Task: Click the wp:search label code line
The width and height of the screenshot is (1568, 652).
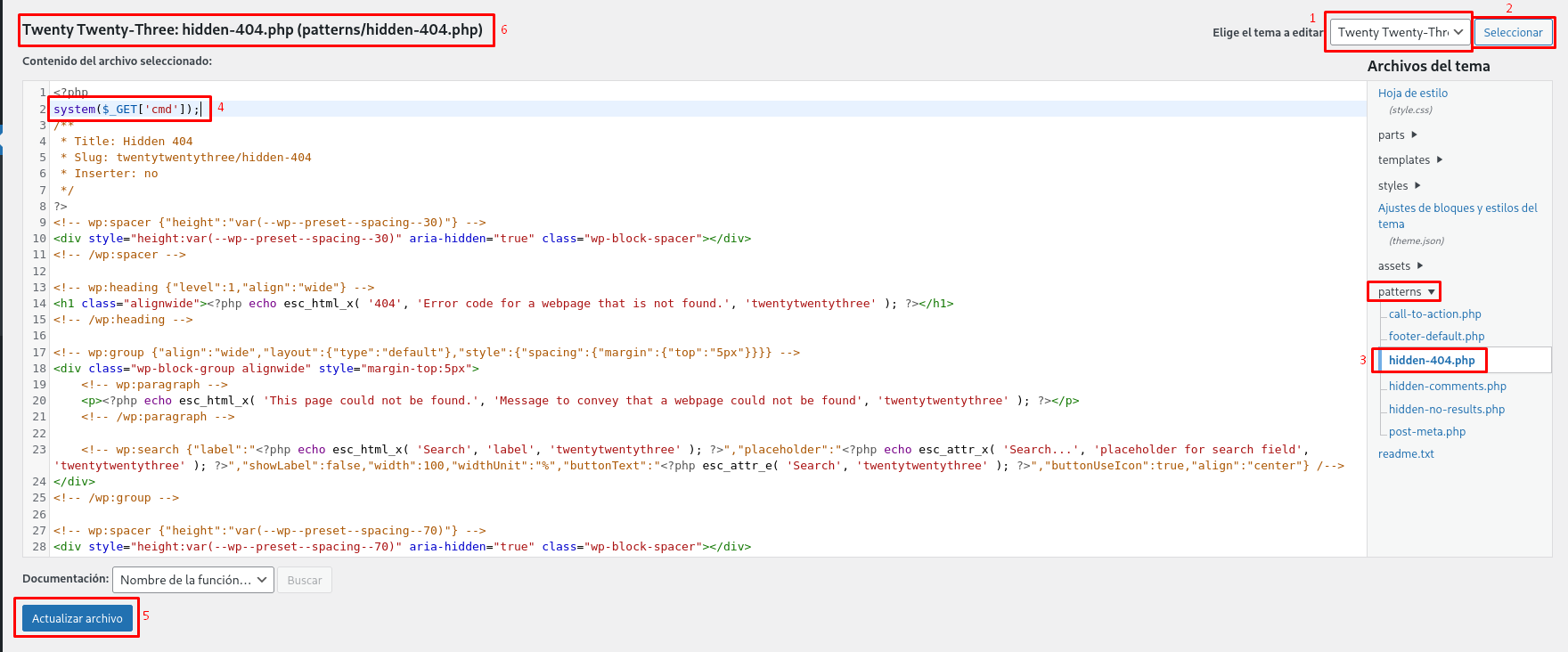Action: tap(698, 458)
